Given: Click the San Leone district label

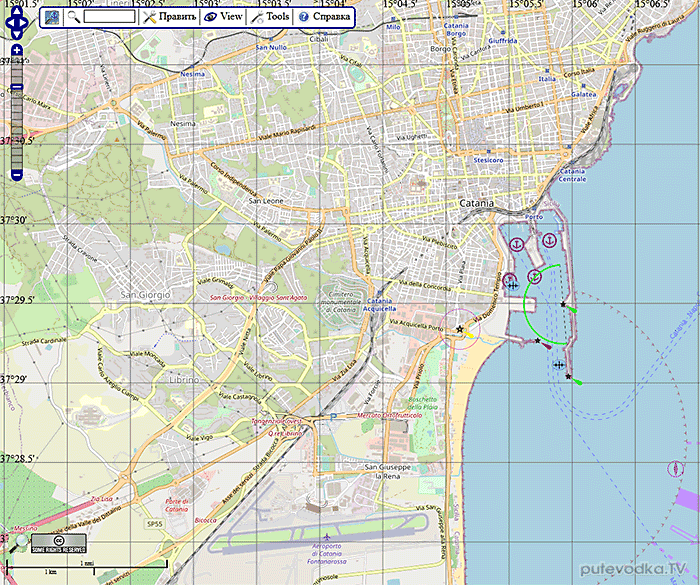Looking at the screenshot, I should (266, 201).
